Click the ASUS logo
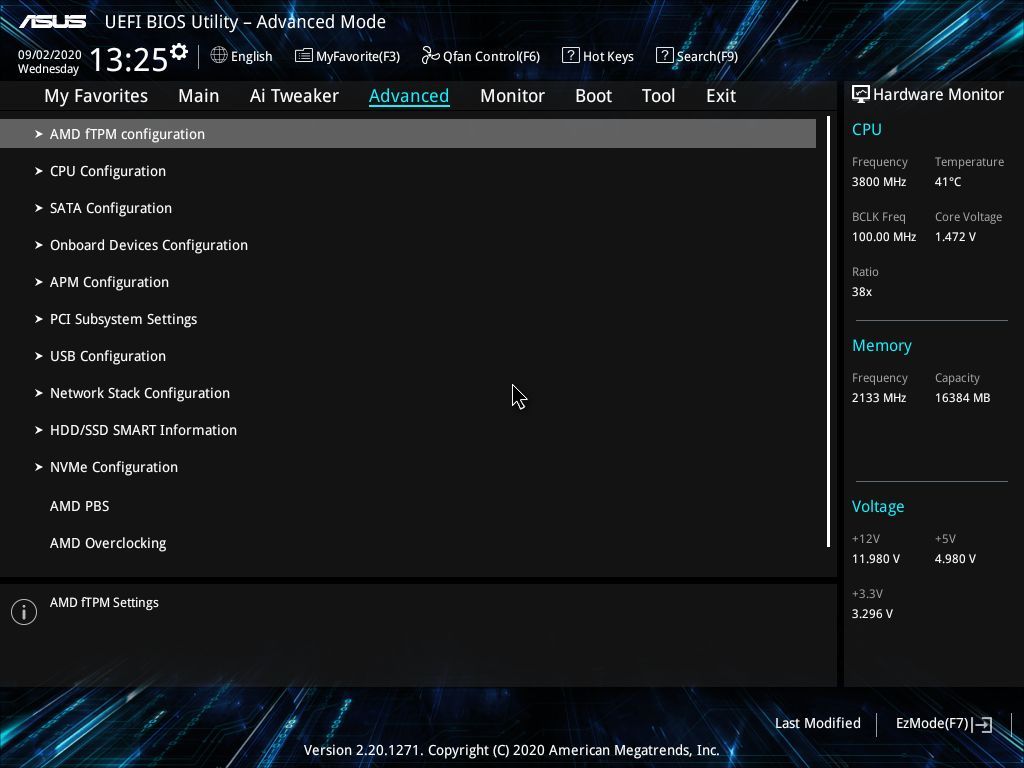1024x768 pixels. [52, 22]
